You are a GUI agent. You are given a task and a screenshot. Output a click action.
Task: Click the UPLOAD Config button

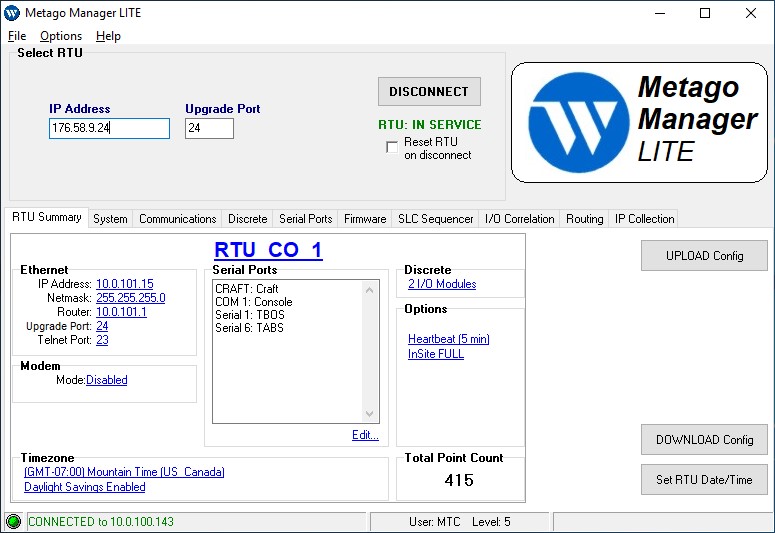pos(704,256)
